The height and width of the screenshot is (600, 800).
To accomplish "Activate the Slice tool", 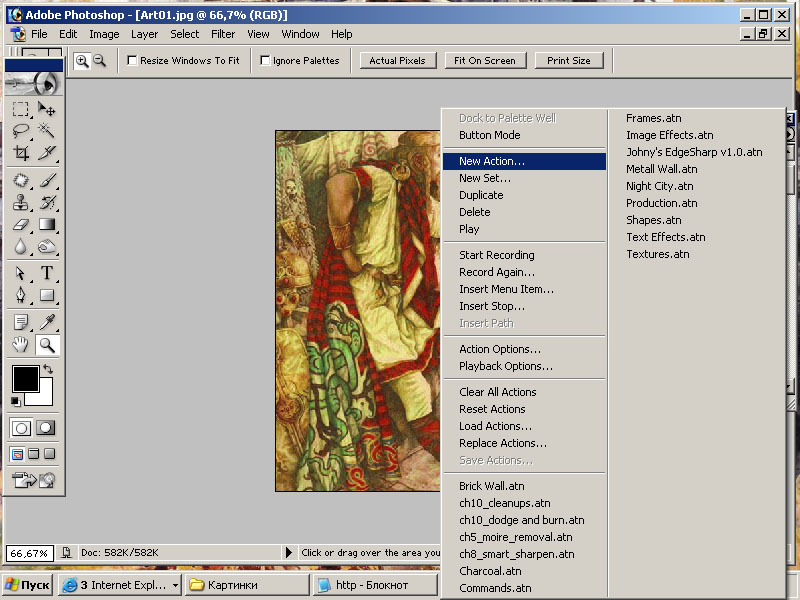I will [x=47, y=153].
